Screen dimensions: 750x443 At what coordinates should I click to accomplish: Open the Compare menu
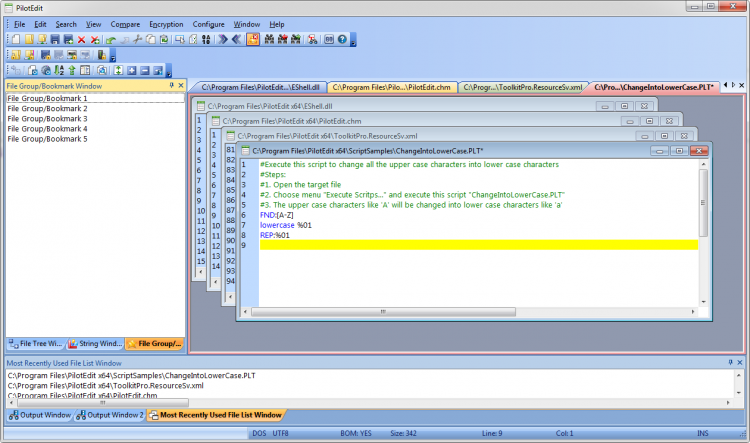click(125, 24)
